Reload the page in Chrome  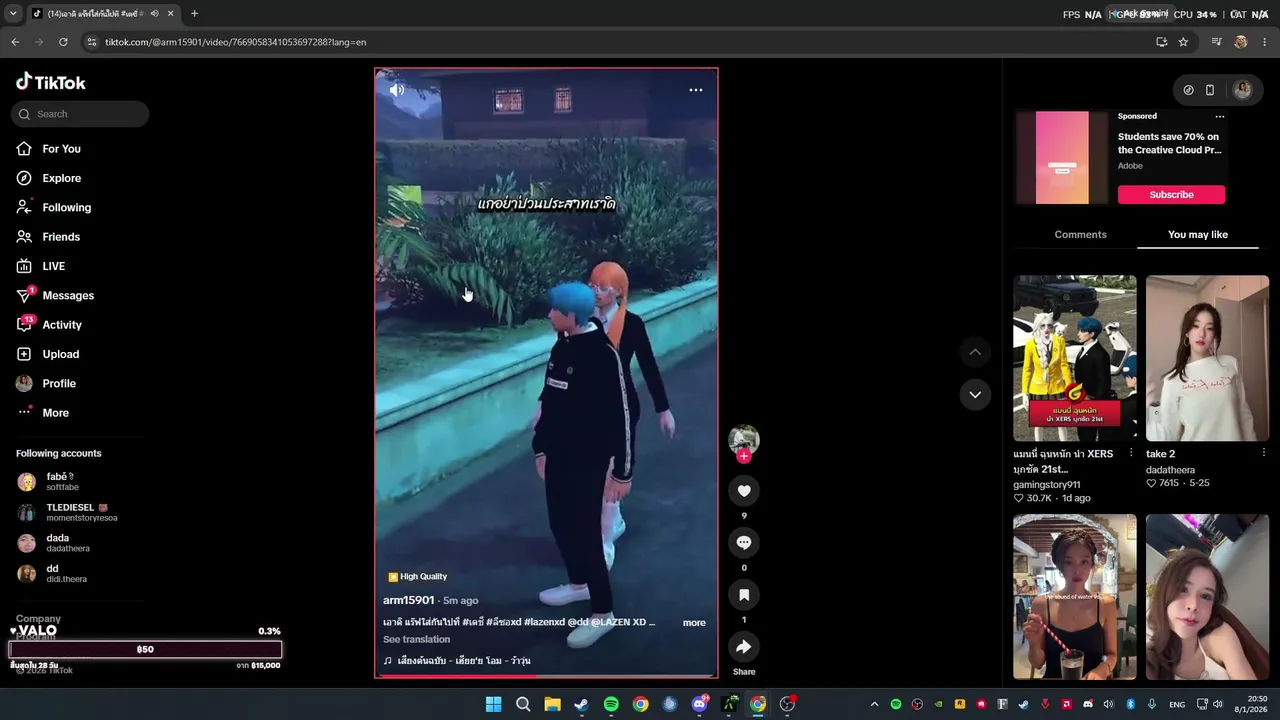[x=63, y=42]
